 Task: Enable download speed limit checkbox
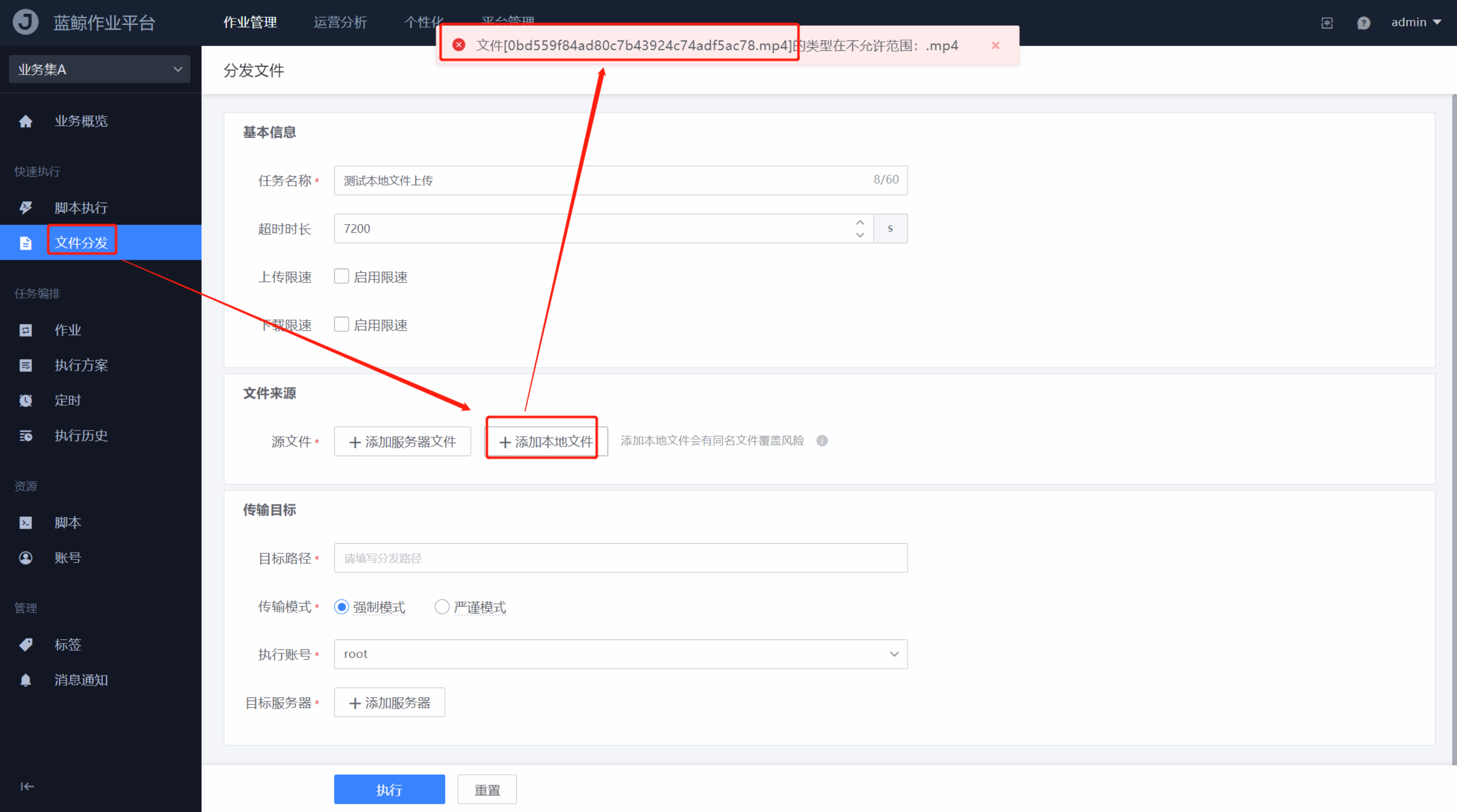341,324
